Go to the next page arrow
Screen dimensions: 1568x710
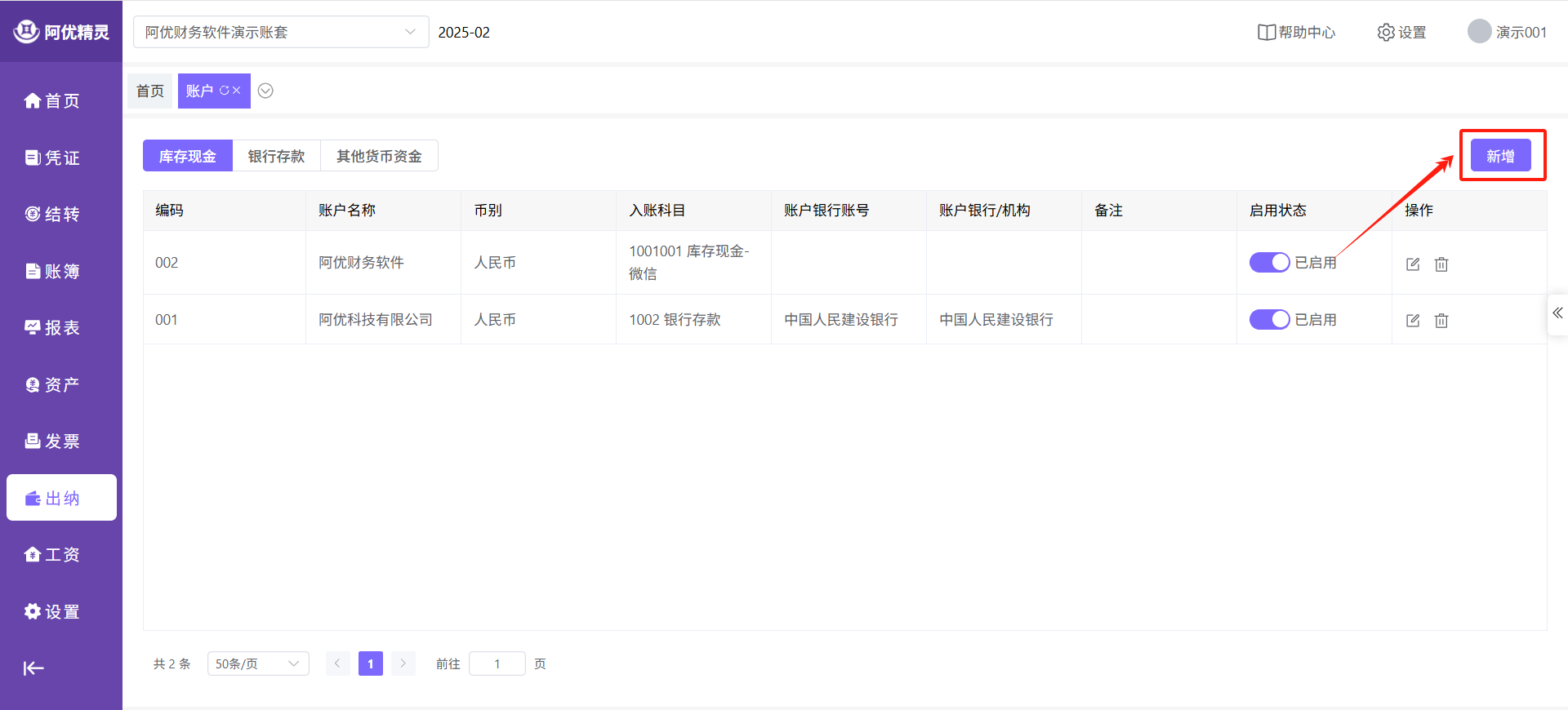(403, 663)
